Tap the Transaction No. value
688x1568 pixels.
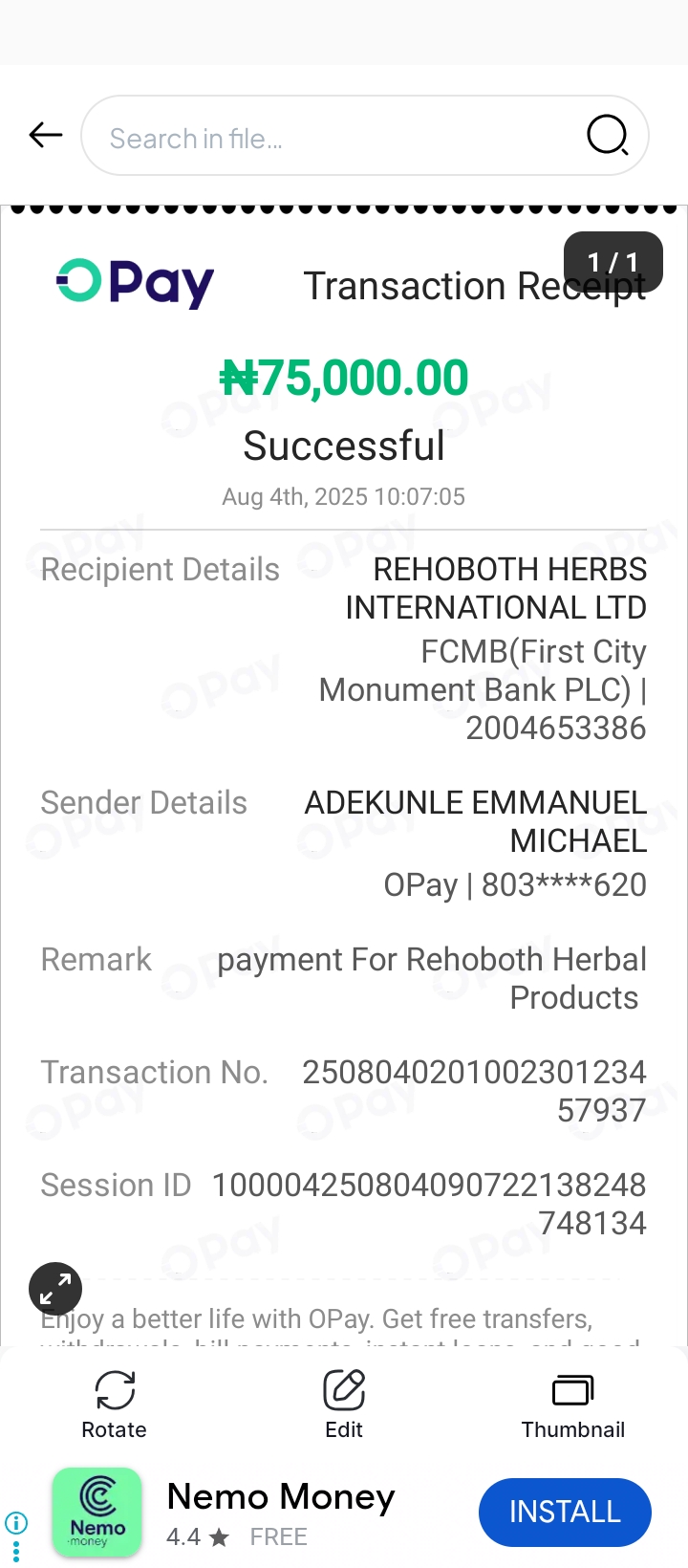point(474,1091)
